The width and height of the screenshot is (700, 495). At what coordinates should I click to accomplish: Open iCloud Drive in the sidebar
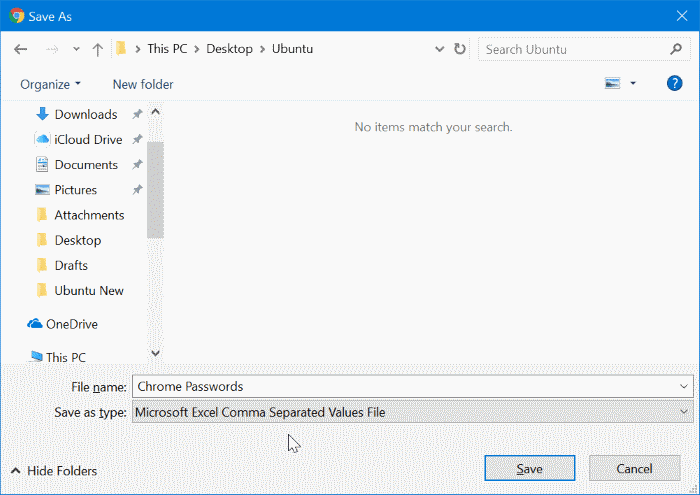click(x=88, y=140)
